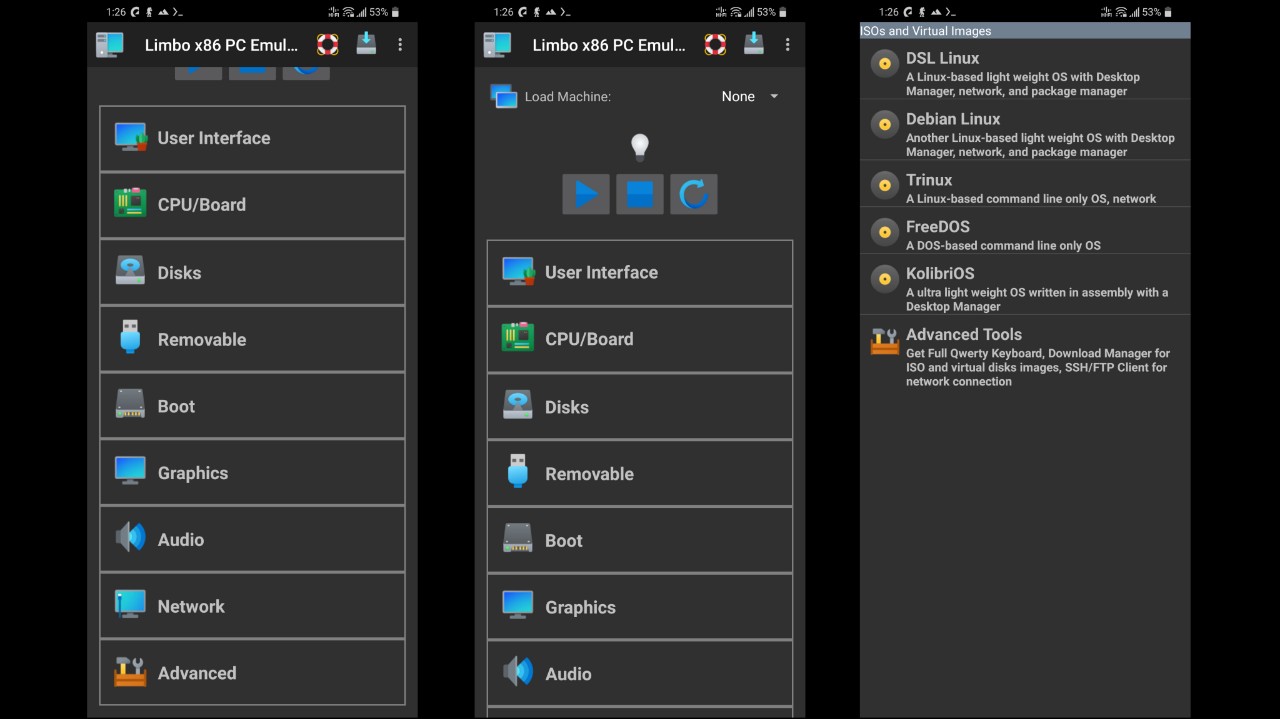The height and width of the screenshot is (719, 1280).
Task: Tap the lightbulb status icon
Action: click(640, 147)
